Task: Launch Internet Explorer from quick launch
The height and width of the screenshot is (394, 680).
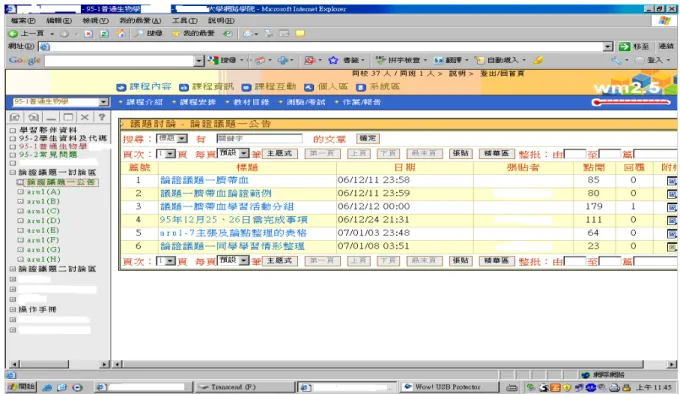Action: (47, 387)
